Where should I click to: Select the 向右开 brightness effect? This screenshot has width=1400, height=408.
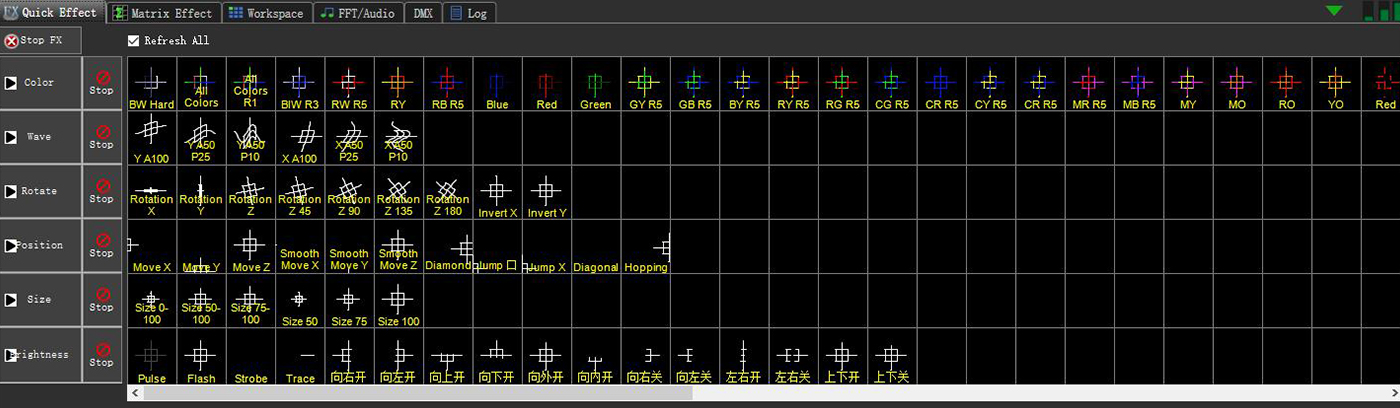pos(349,356)
